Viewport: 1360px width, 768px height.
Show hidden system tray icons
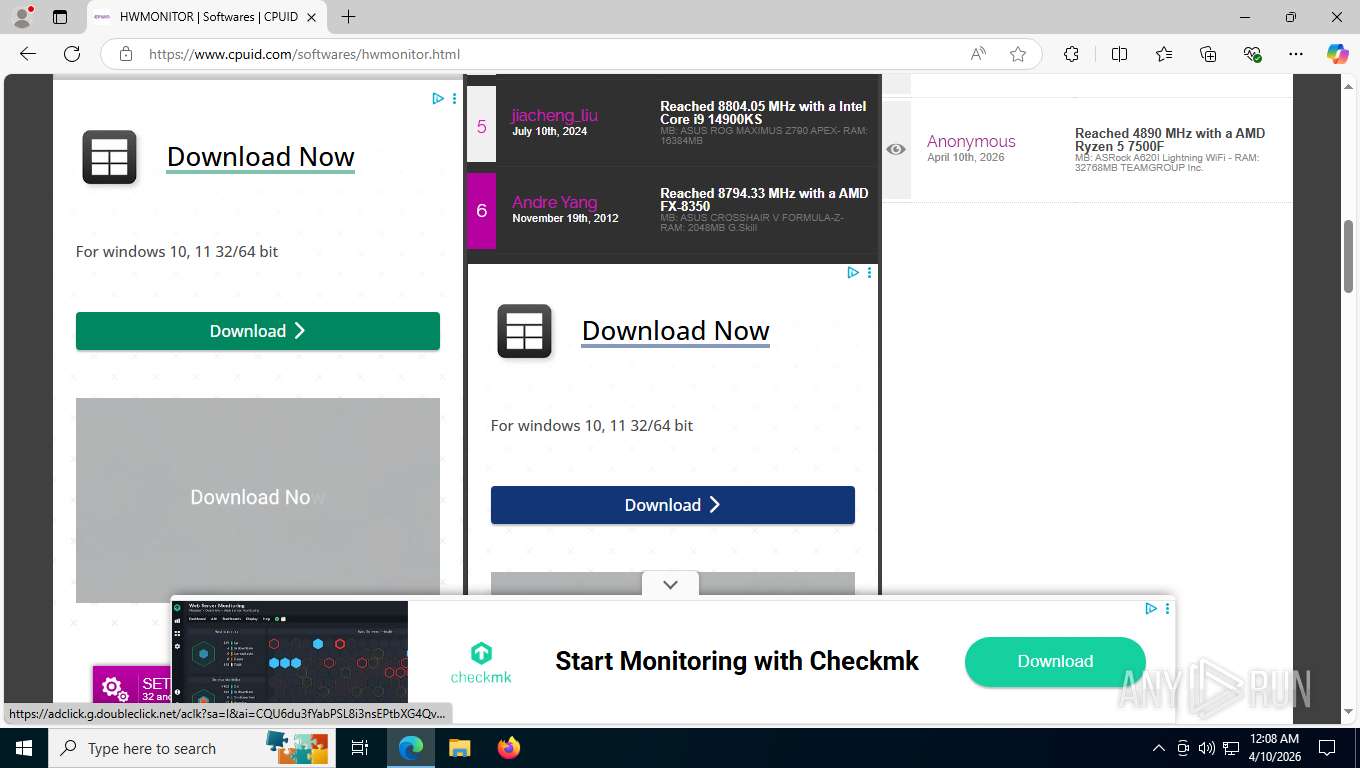coord(1159,748)
